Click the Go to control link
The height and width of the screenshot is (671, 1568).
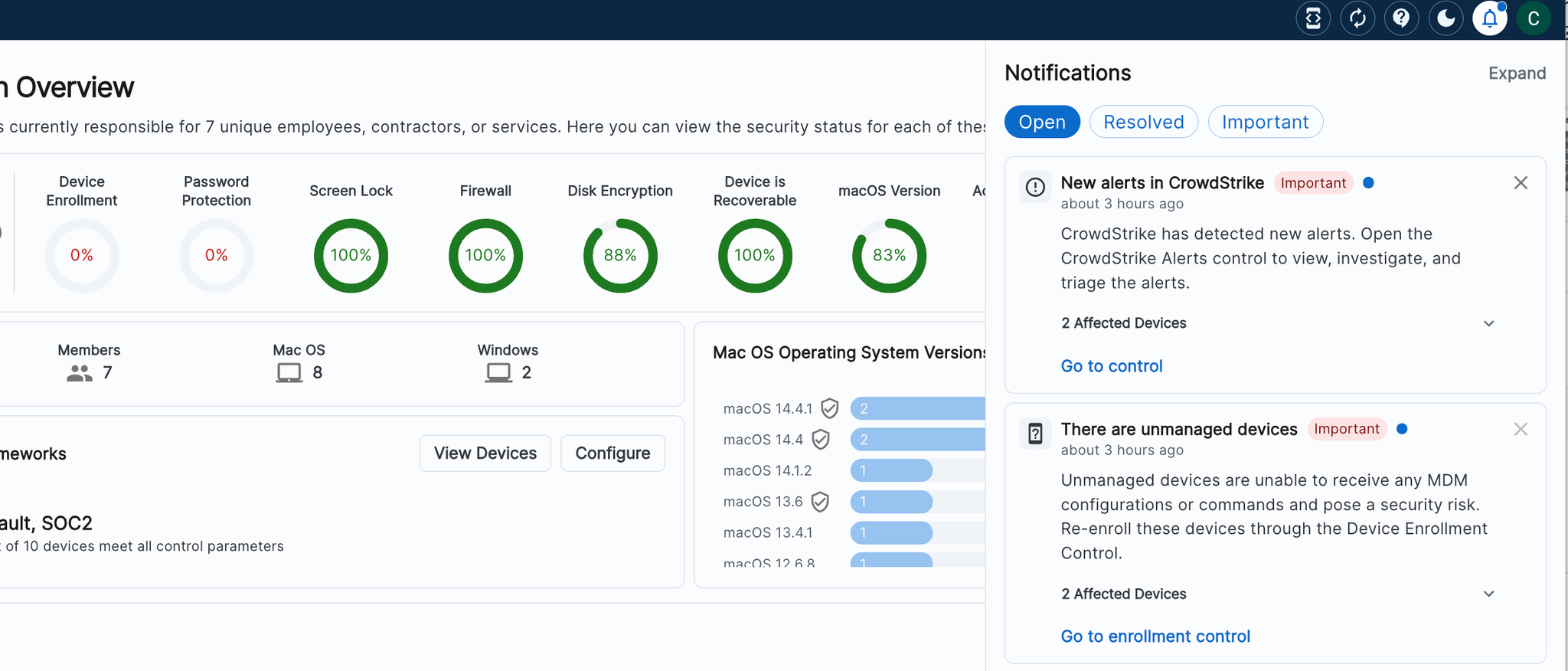pos(1111,366)
